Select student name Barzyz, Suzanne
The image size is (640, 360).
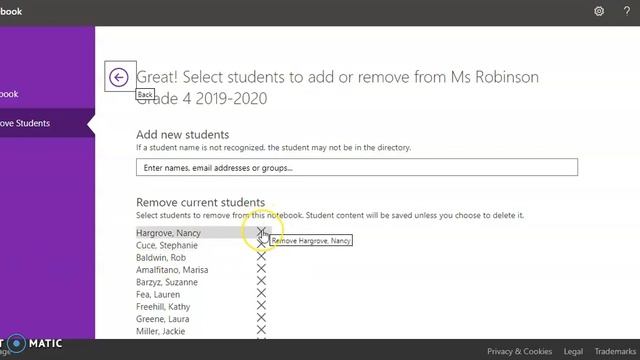[x=167, y=282]
